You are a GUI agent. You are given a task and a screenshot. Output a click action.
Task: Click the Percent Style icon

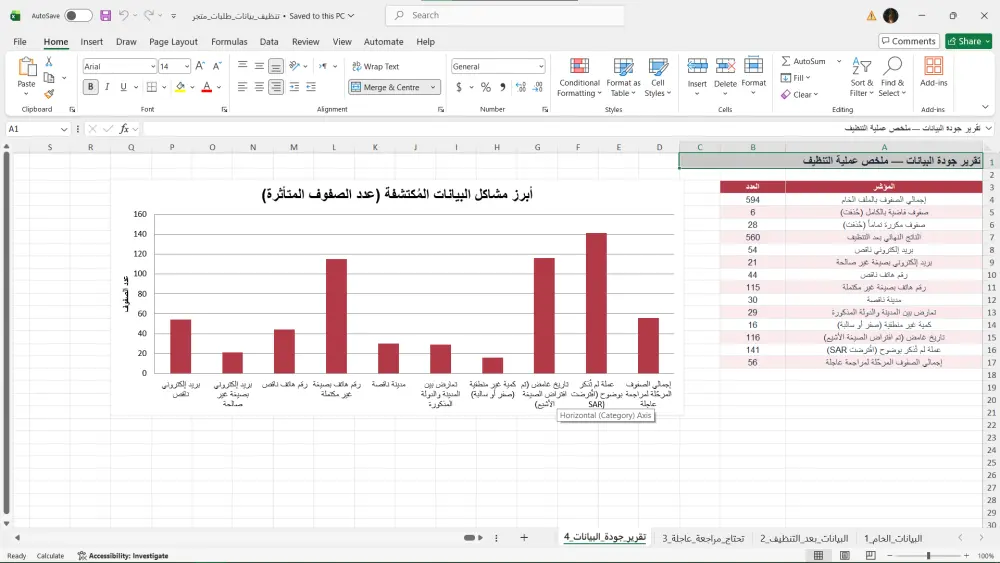pos(486,87)
